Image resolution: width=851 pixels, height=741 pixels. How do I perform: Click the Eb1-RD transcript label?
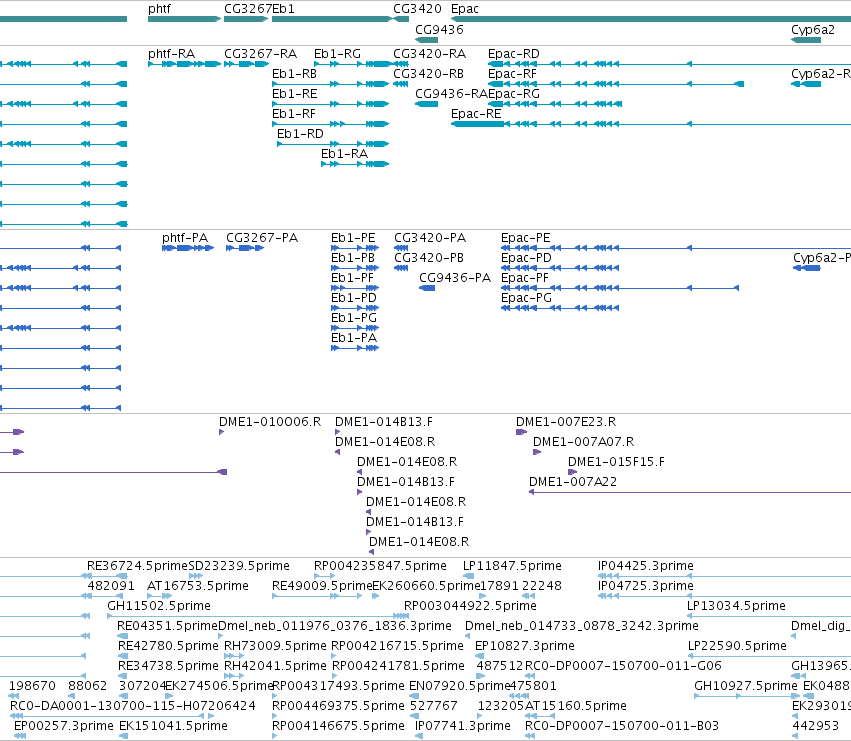(x=300, y=134)
